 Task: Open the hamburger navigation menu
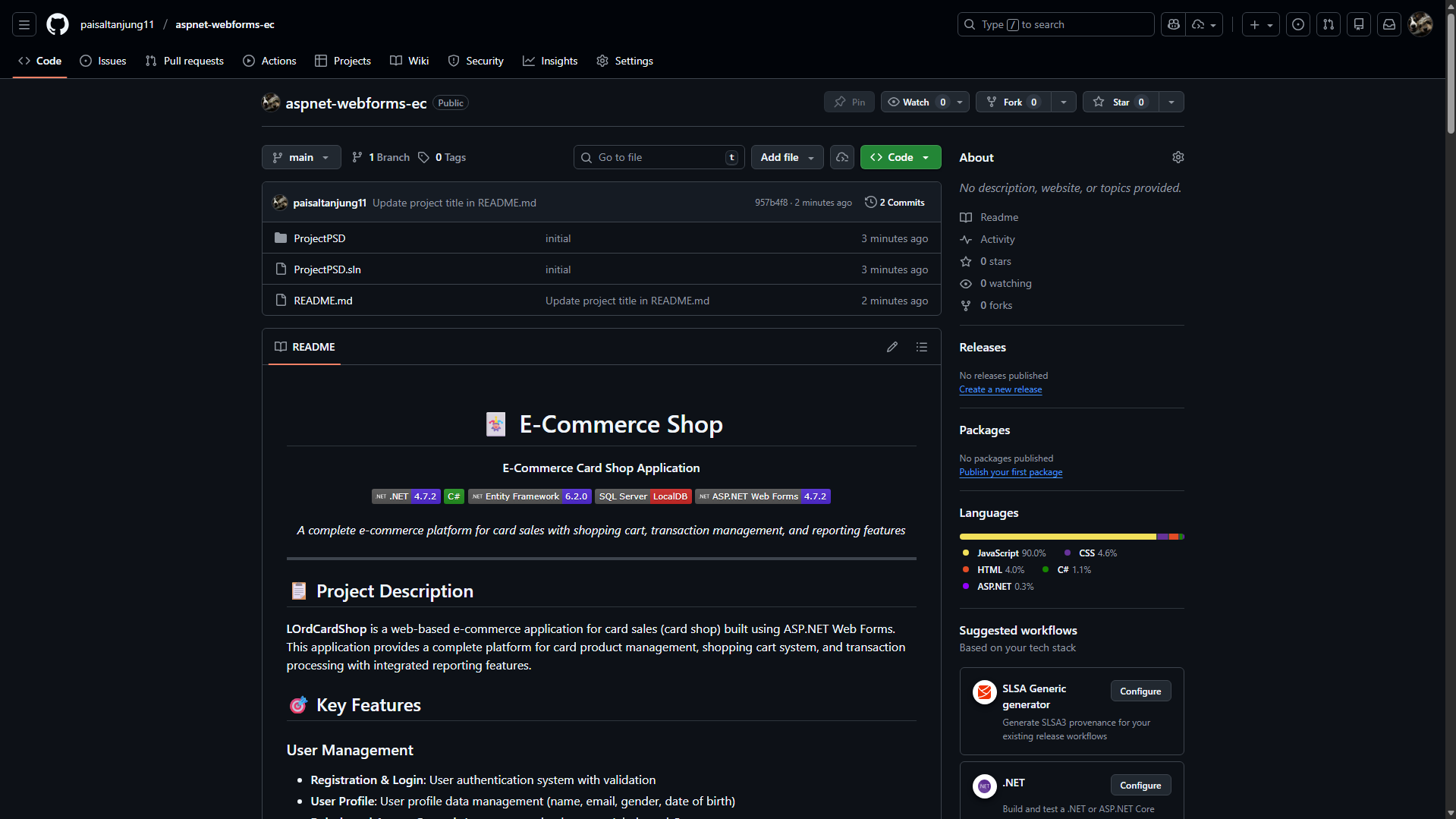24,24
